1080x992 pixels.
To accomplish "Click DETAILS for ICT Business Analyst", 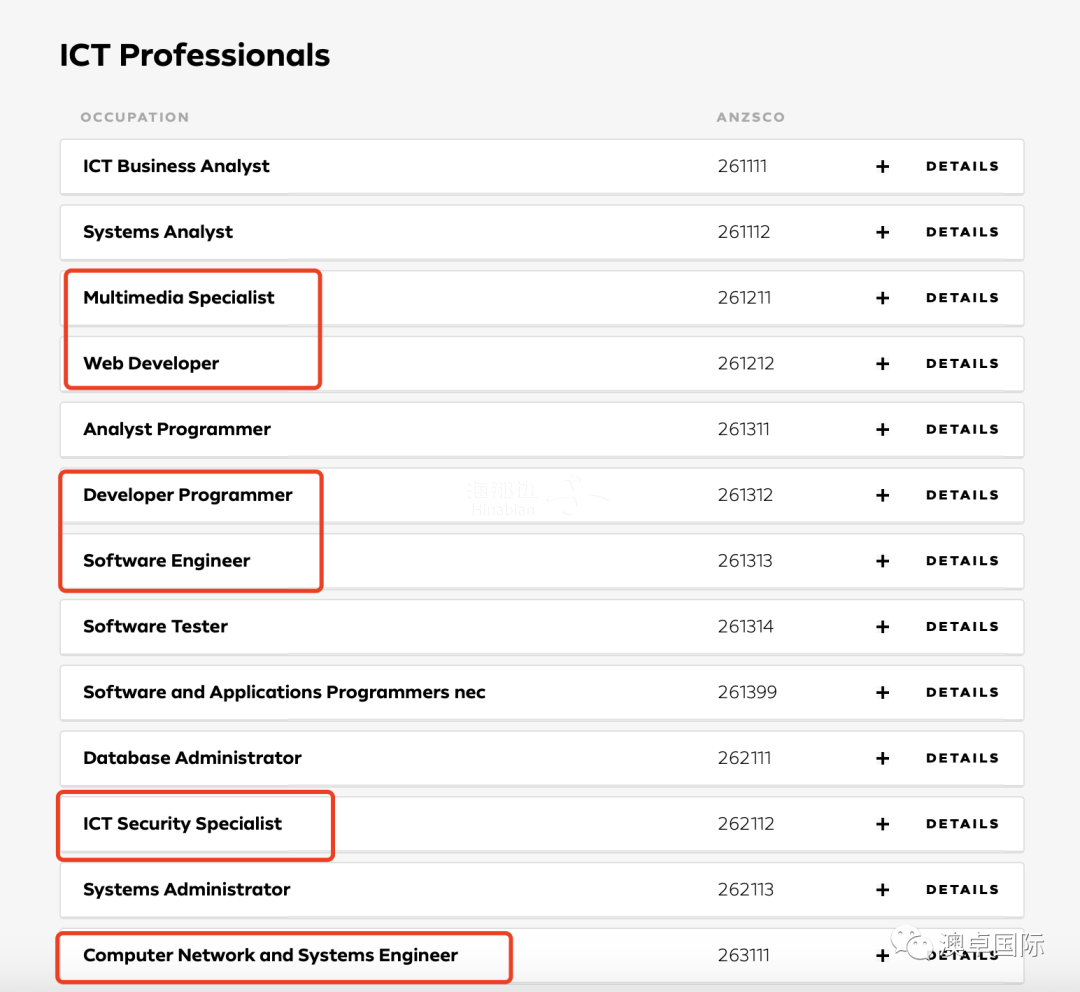I will [x=962, y=166].
